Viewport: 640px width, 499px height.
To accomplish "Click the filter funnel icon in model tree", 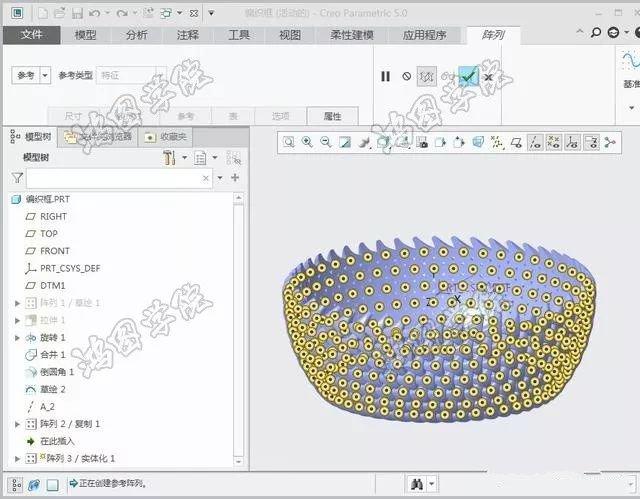I will click(x=17, y=178).
